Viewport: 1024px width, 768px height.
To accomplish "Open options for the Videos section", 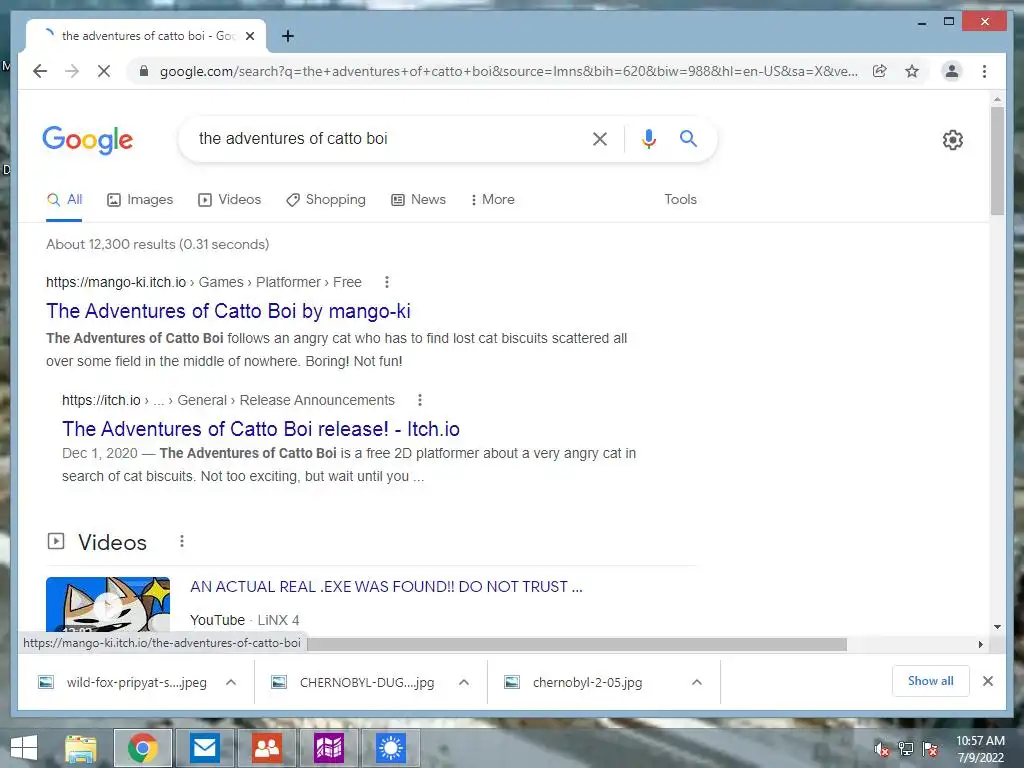I will click(182, 541).
